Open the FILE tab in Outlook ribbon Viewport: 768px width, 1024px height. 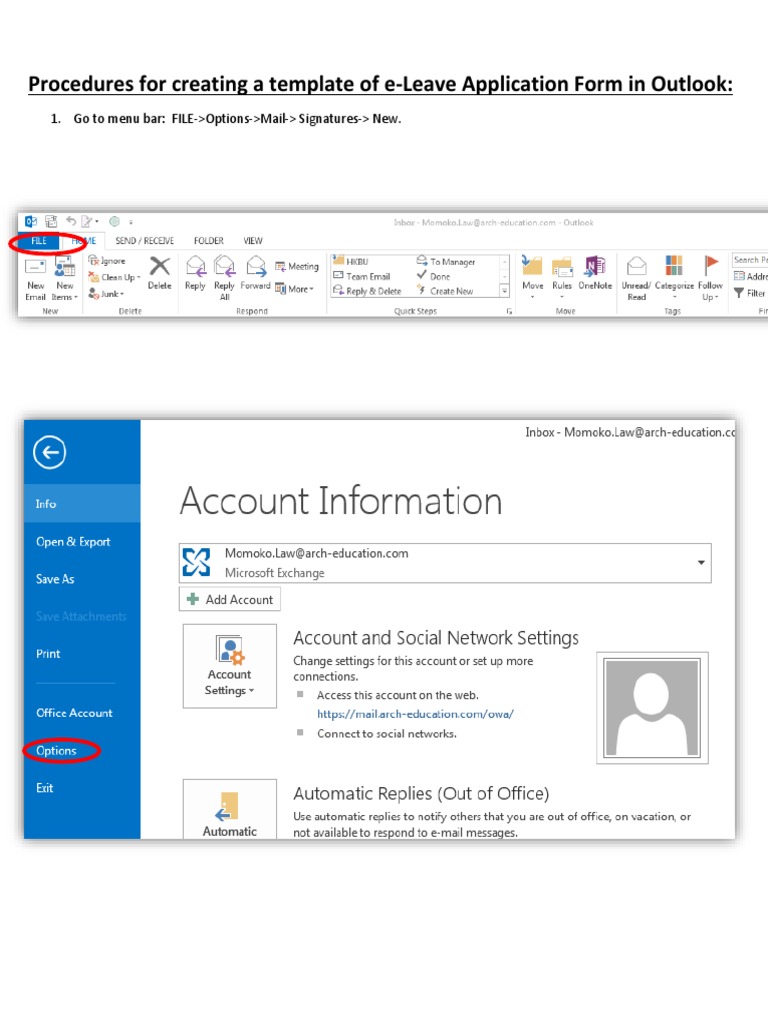pyautogui.click(x=39, y=241)
